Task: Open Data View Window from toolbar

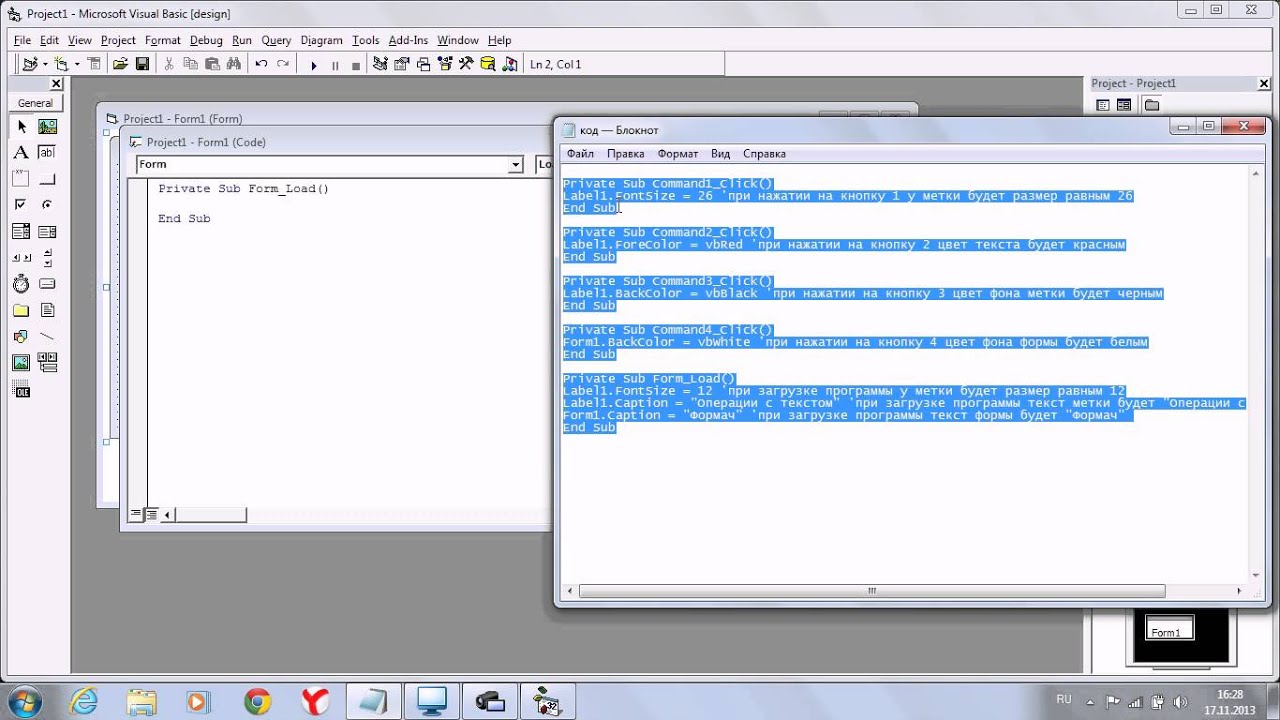Action: point(488,64)
